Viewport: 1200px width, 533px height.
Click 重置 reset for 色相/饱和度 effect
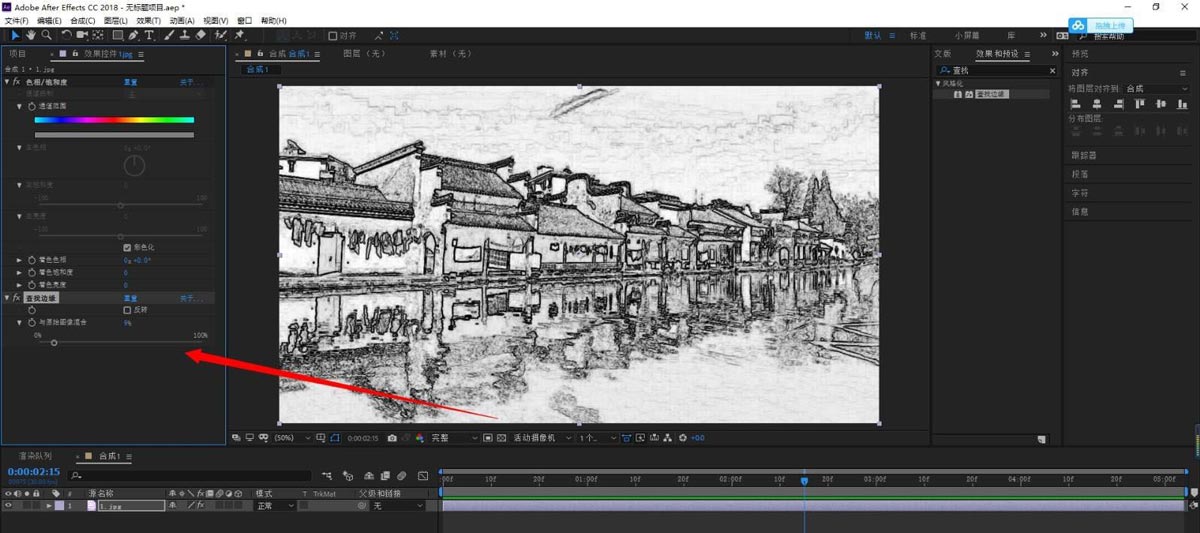(130, 82)
